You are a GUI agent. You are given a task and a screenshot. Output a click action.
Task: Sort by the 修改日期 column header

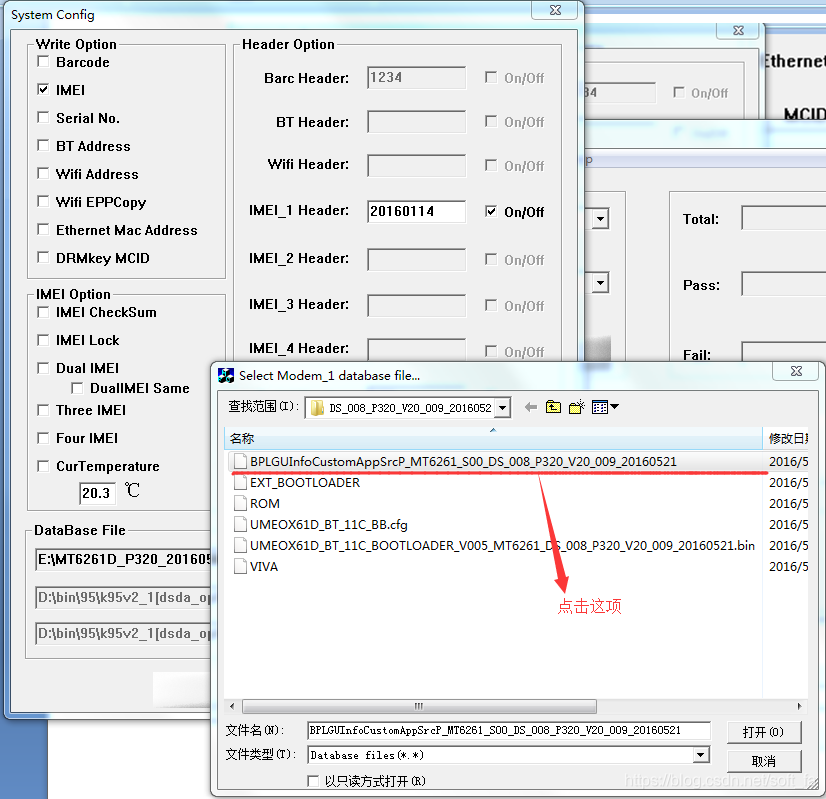tap(785, 438)
